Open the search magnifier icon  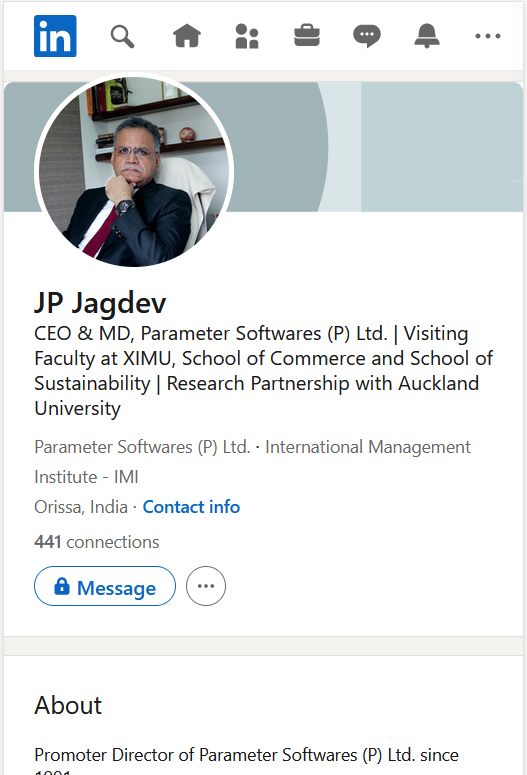(x=122, y=37)
